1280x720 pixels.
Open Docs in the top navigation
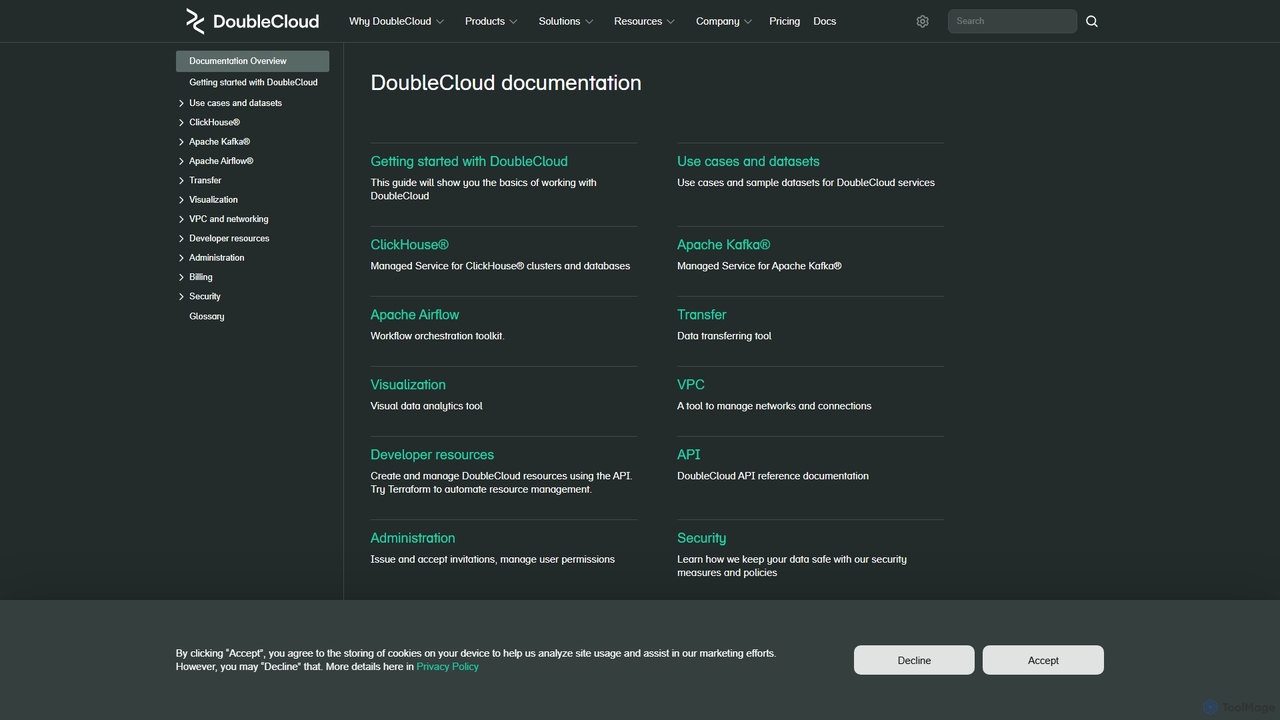[824, 21]
